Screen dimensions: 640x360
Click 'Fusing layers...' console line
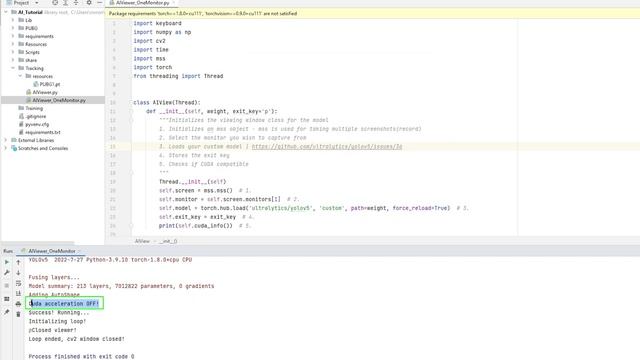point(54,277)
